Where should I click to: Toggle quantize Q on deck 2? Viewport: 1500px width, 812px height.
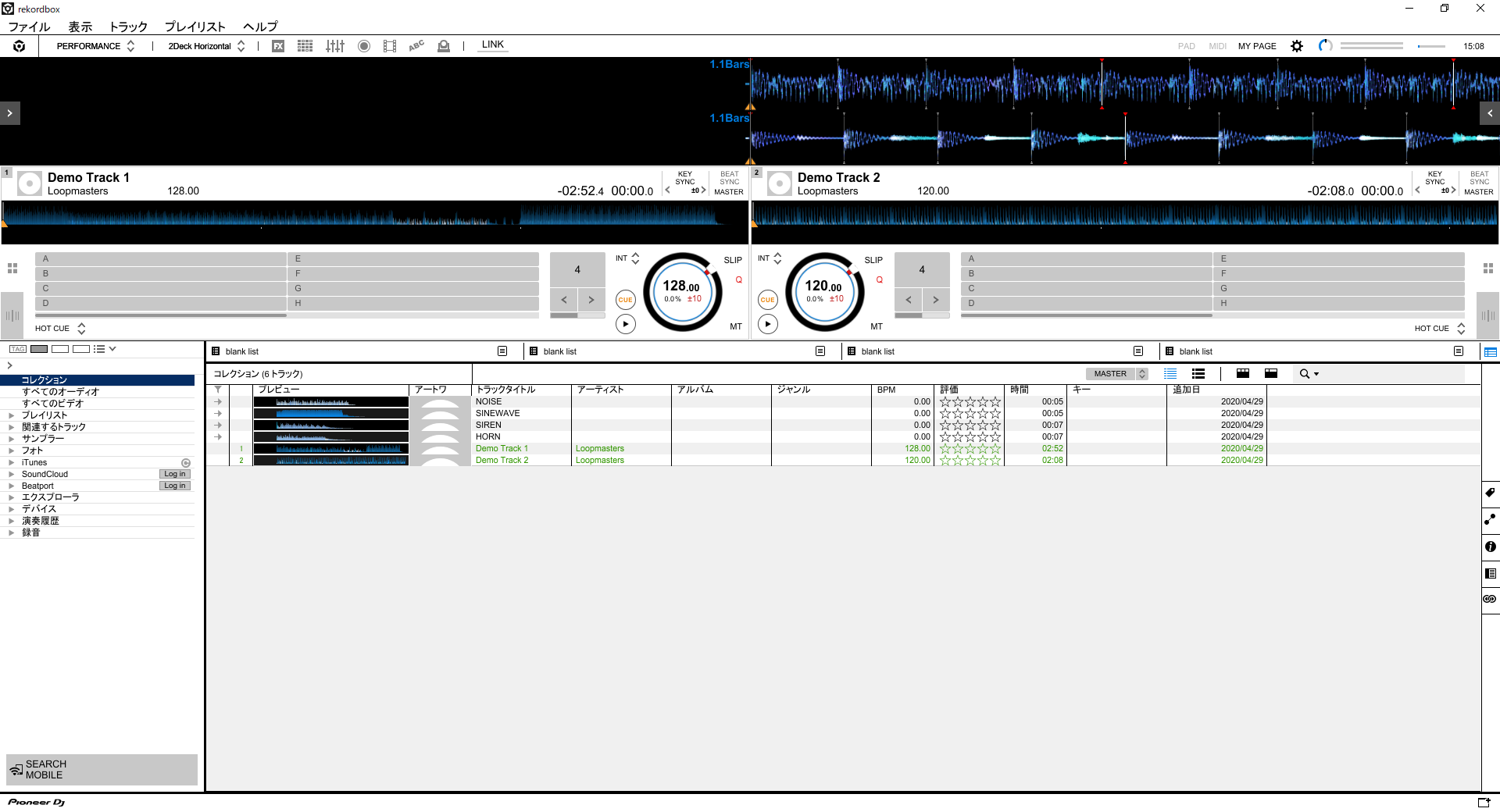879,280
